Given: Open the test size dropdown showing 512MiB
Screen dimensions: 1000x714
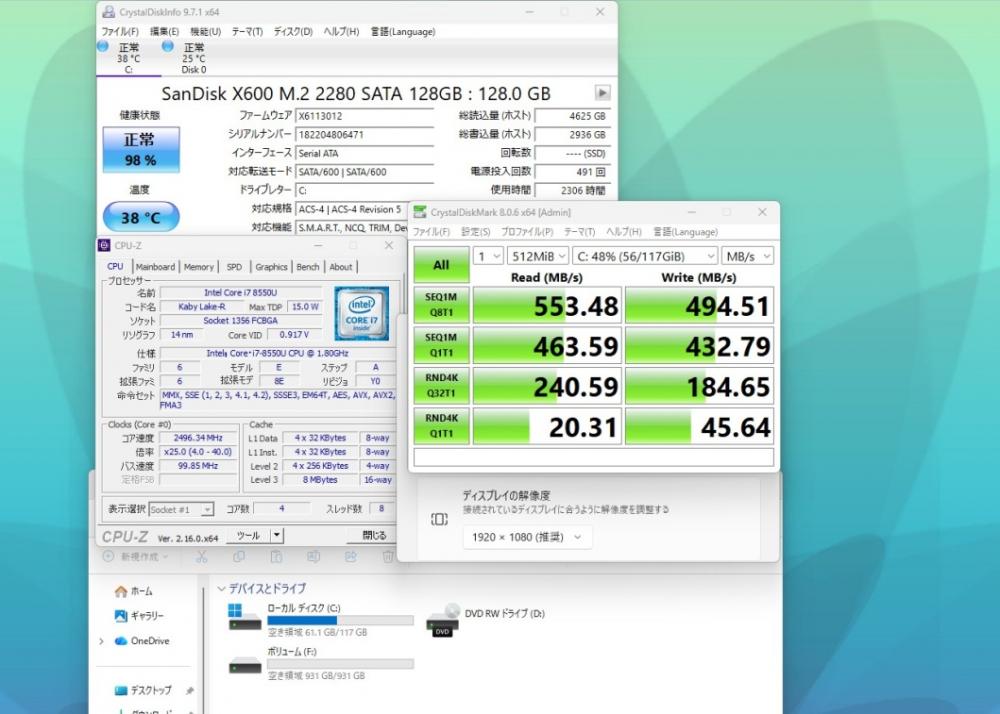Looking at the screenshot, I should [x=538, y=256].
